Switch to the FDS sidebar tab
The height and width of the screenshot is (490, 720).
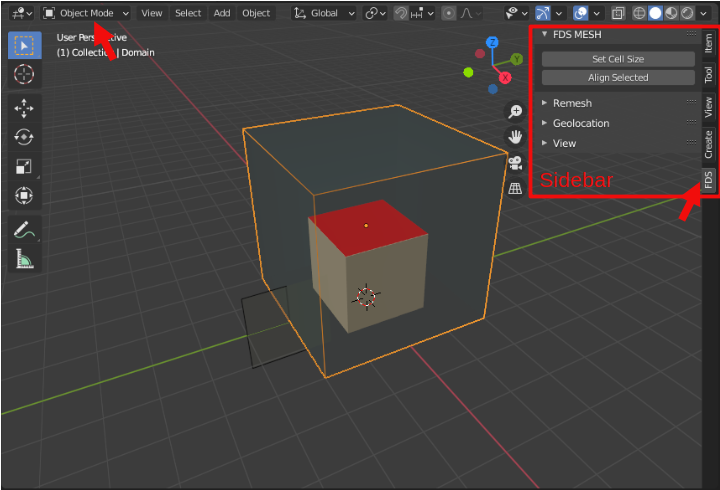(x=709, y=180)
